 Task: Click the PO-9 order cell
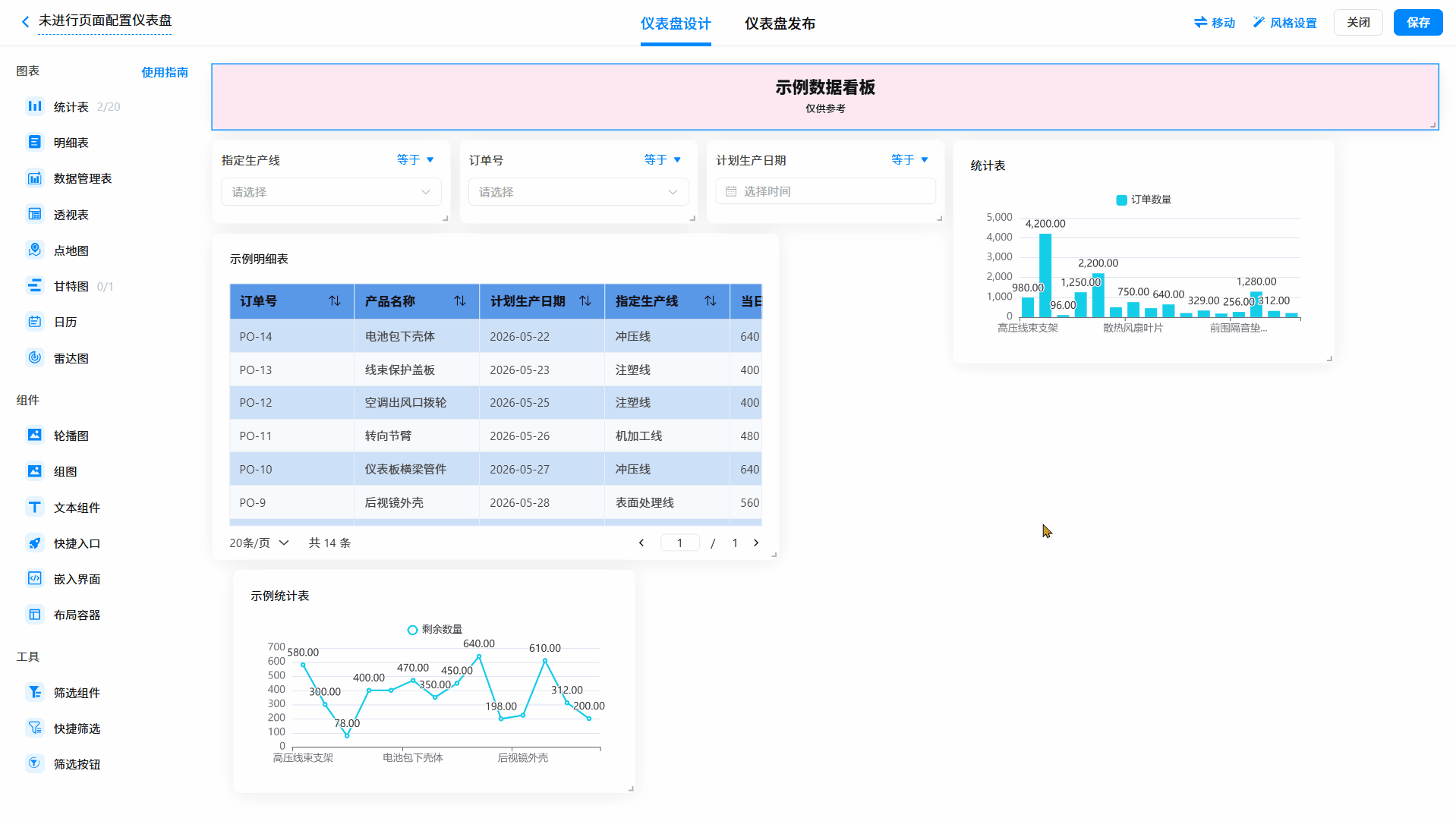[292, 503]
